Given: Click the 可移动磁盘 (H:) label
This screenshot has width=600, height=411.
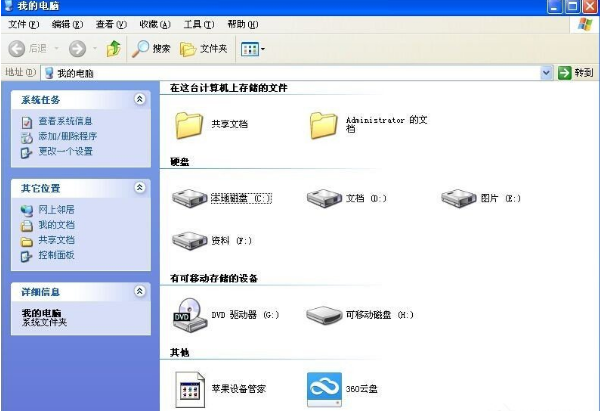Looking at the screenshot, I should [380, 315].
